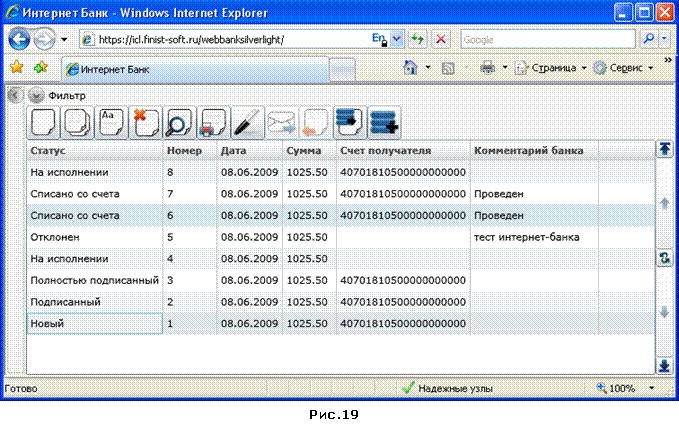Screen dimensions: 679x430
Task: Click the magnifier view document icon
Action: (179, 123)
